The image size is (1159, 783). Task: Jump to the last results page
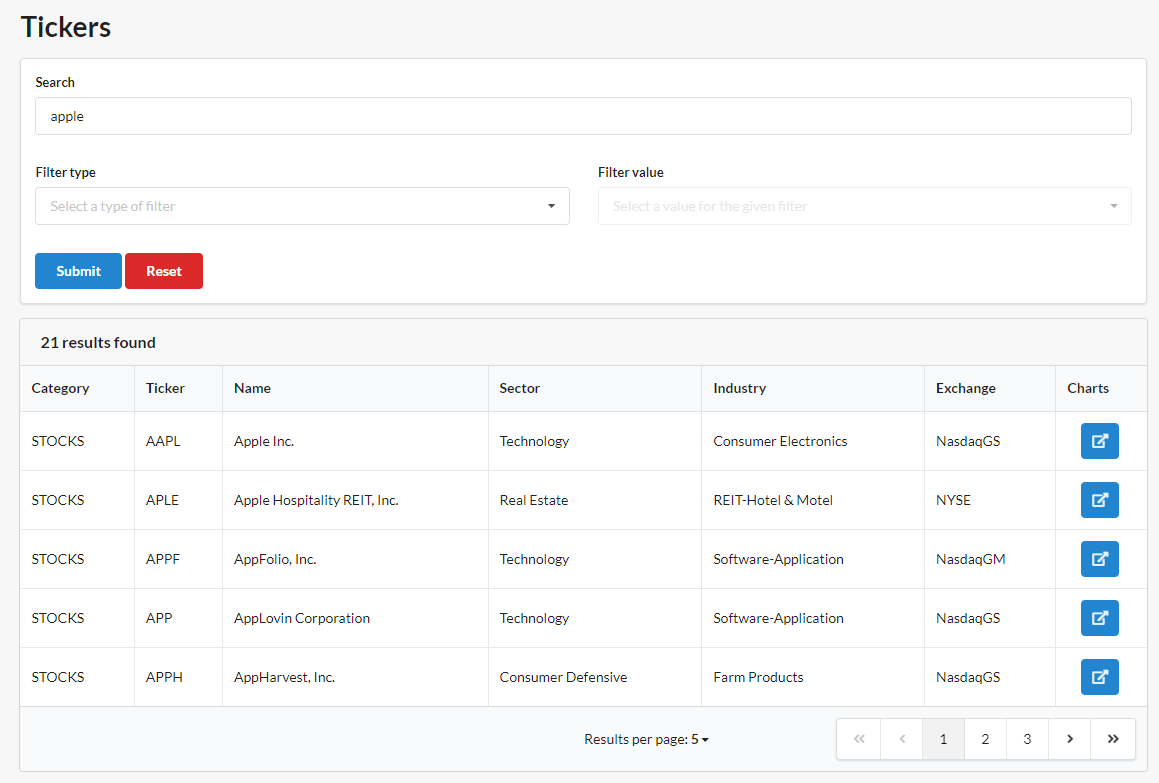point(1112,739)
